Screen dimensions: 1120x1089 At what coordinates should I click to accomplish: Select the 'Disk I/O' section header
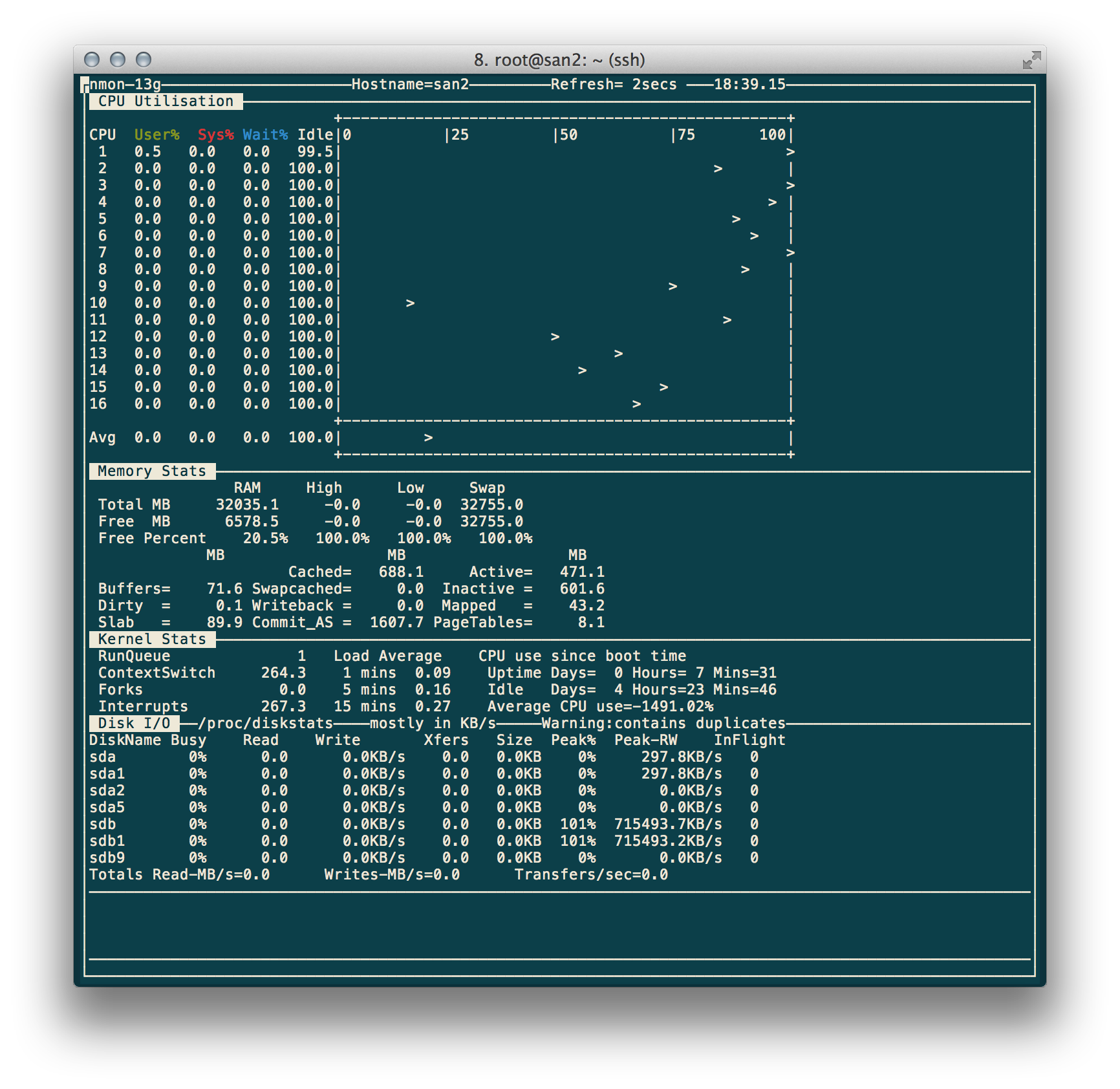tap(134, 723)
